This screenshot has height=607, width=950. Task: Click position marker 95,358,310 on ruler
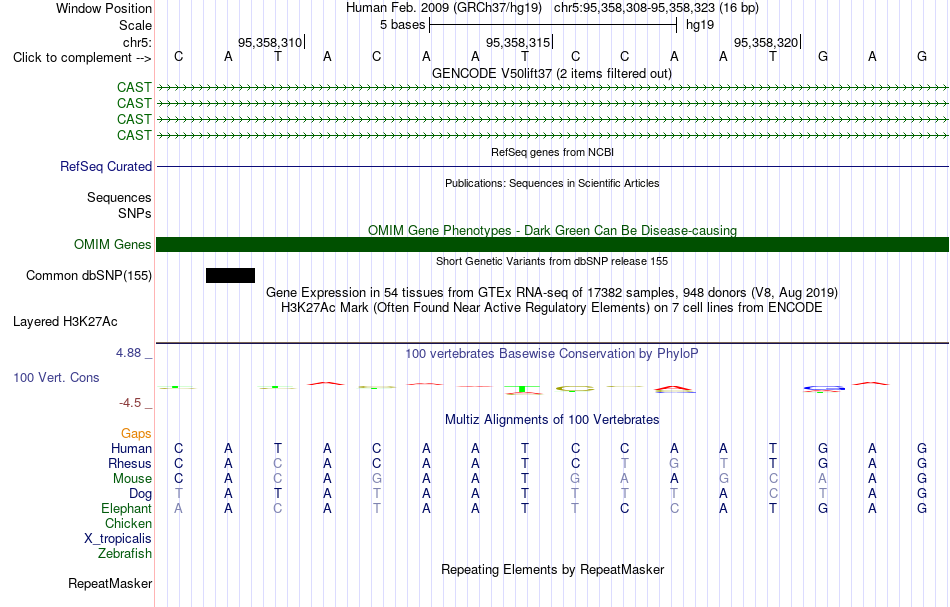(x=270, y=42)
